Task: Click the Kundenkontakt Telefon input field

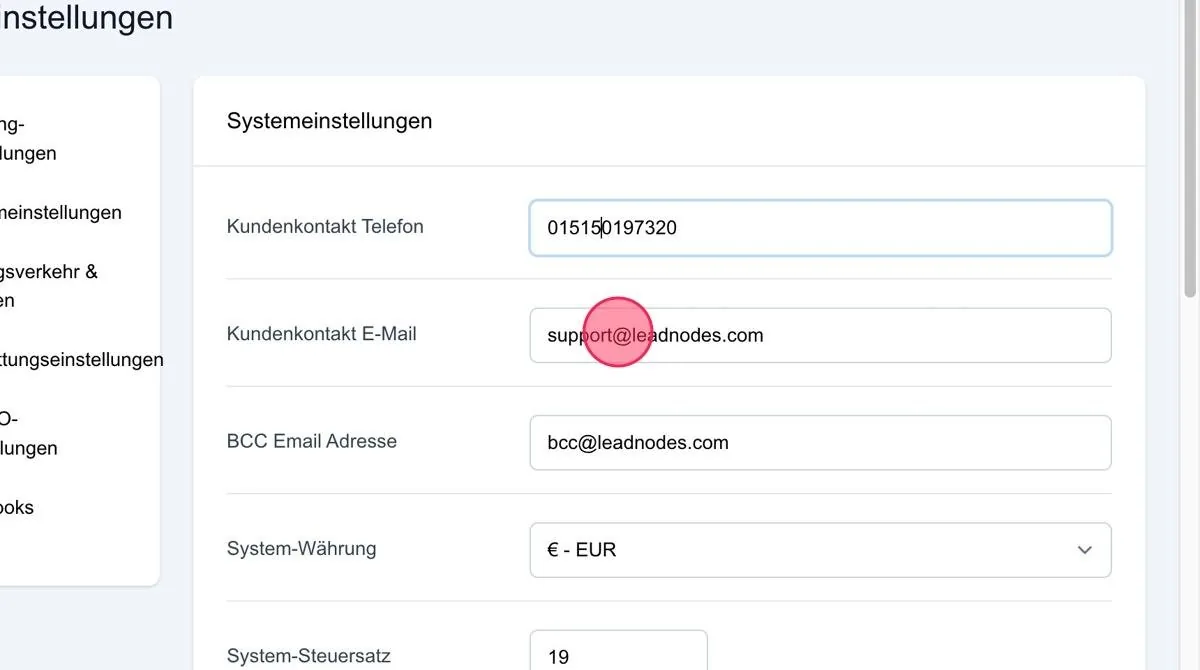Action: coord(820,228)
